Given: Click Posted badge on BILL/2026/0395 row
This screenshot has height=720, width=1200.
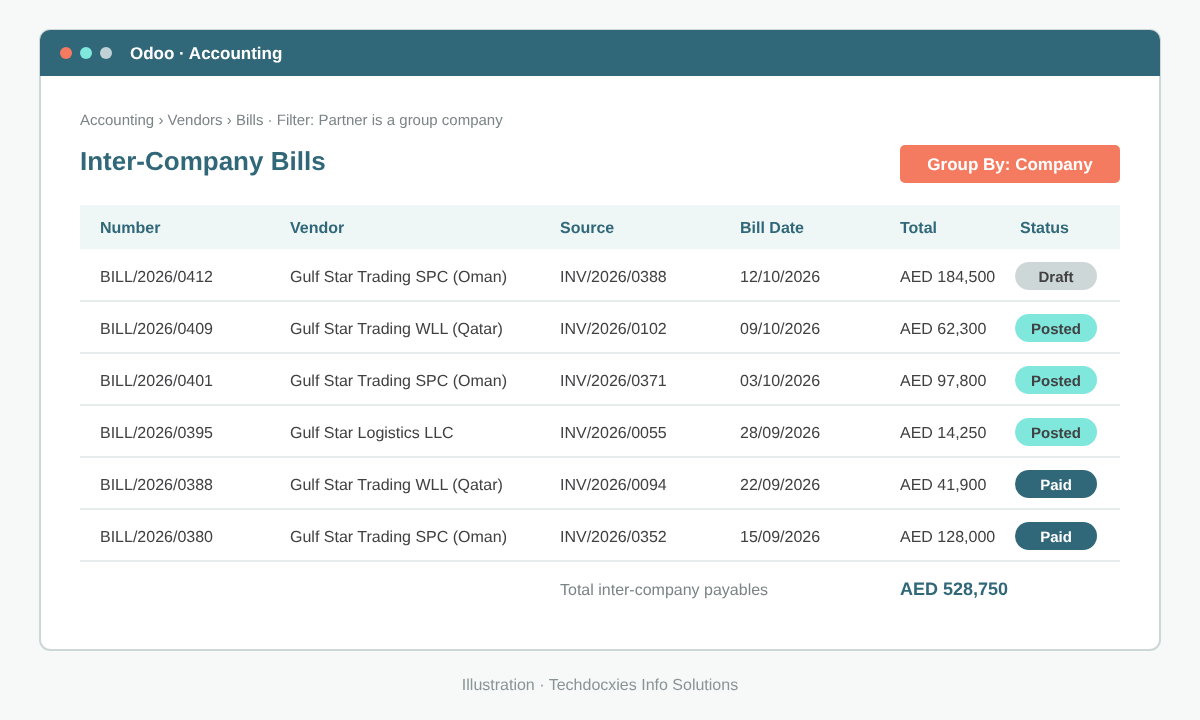Looking at the screenshot, I should click(1056, 432).
